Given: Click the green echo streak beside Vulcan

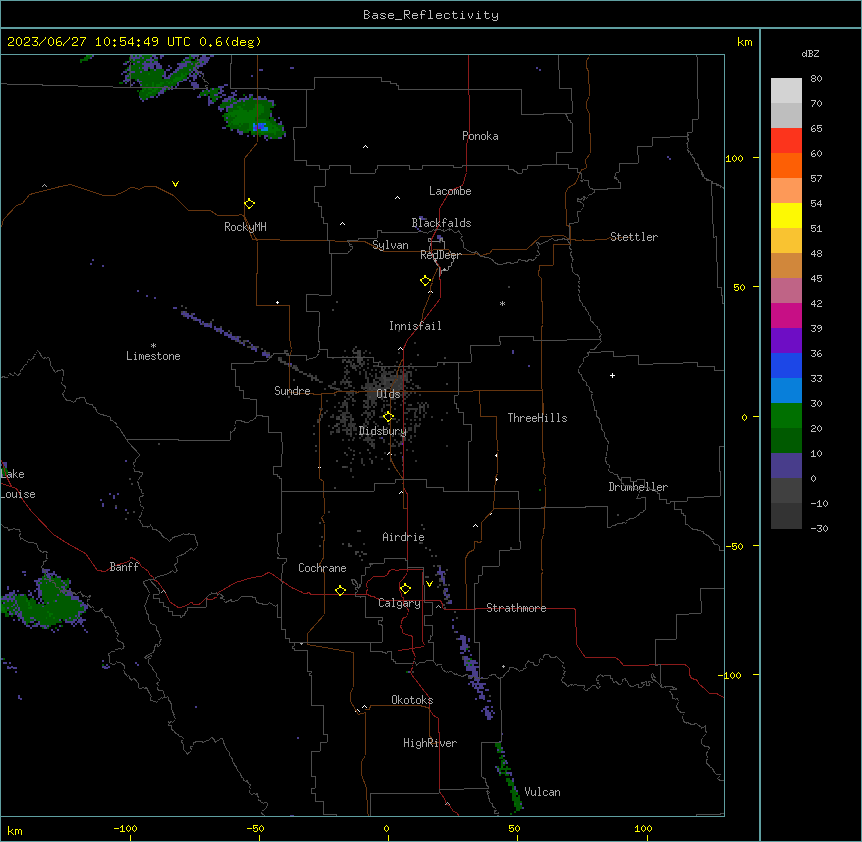Looking at the screenshot, I should click(509, 776).
